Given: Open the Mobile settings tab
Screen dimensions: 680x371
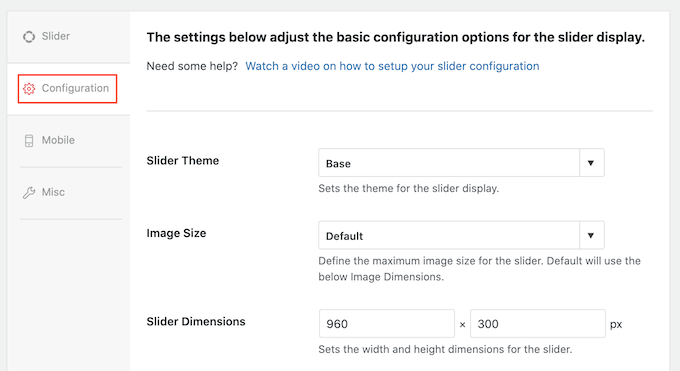Looking at the screenshot, I should pyautogui.click(x=70, y=141).
